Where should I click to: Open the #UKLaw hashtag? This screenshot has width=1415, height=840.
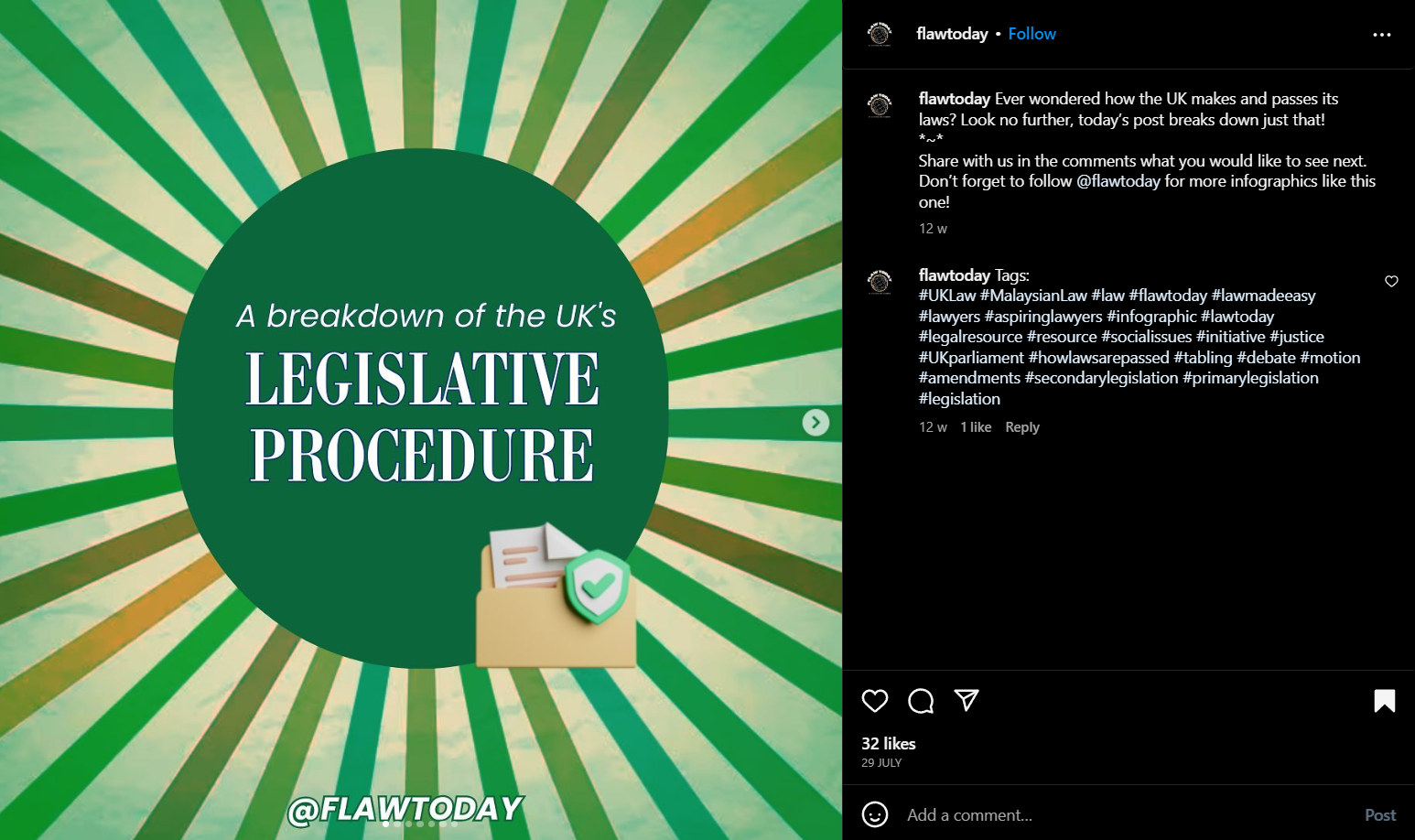pyautogui.click(x=947, y=296)
